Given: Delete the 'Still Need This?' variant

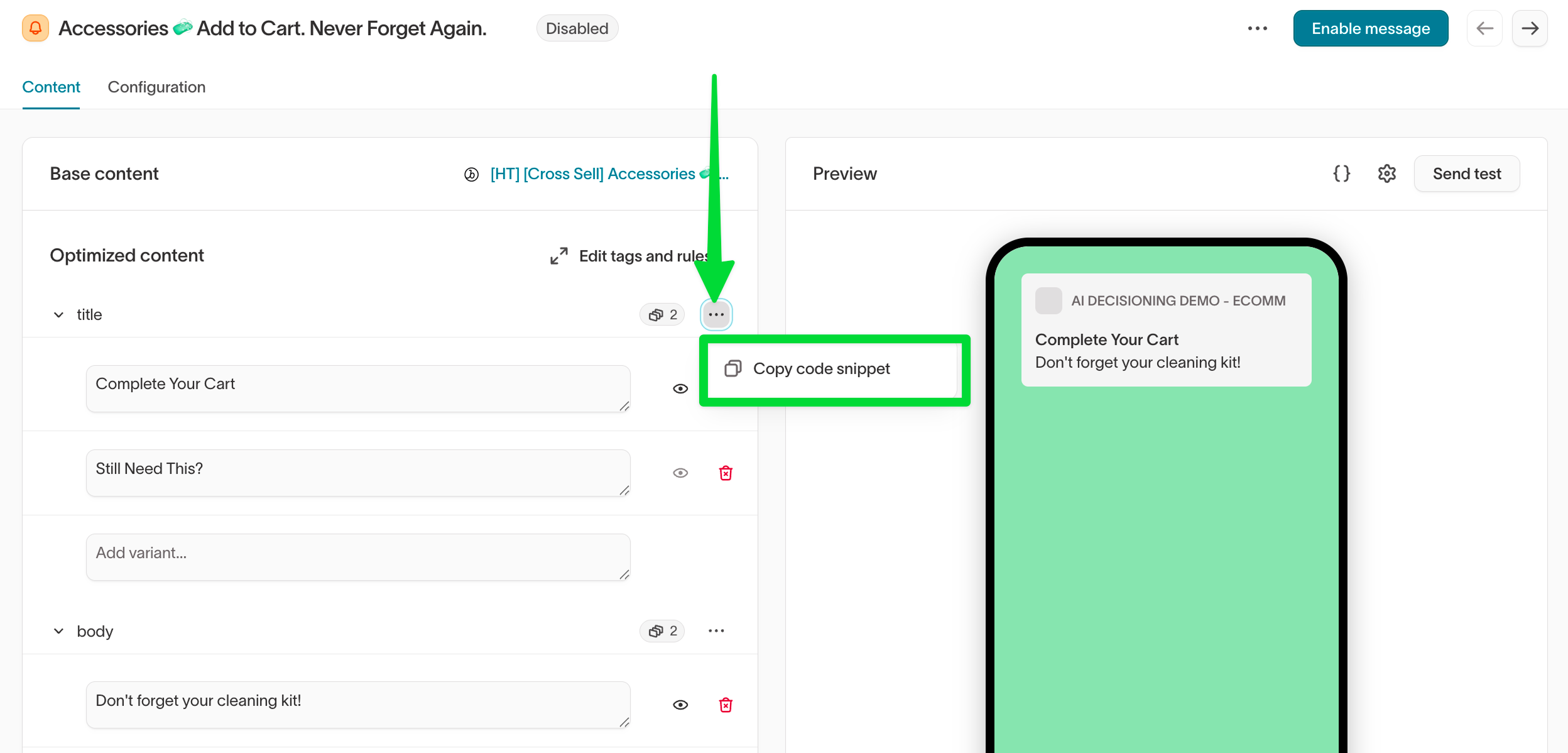Looking at the screenshot, I should [726, 473].
